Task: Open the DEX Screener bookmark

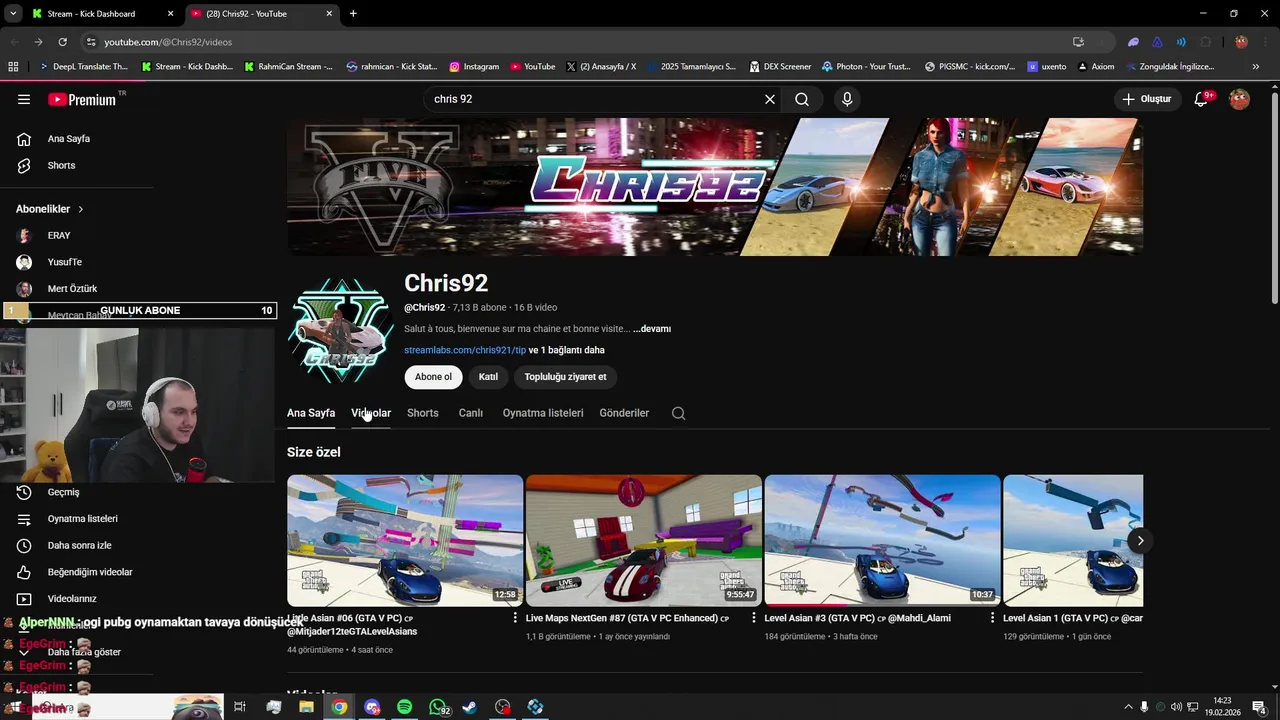Action: (x=779, y=67)
